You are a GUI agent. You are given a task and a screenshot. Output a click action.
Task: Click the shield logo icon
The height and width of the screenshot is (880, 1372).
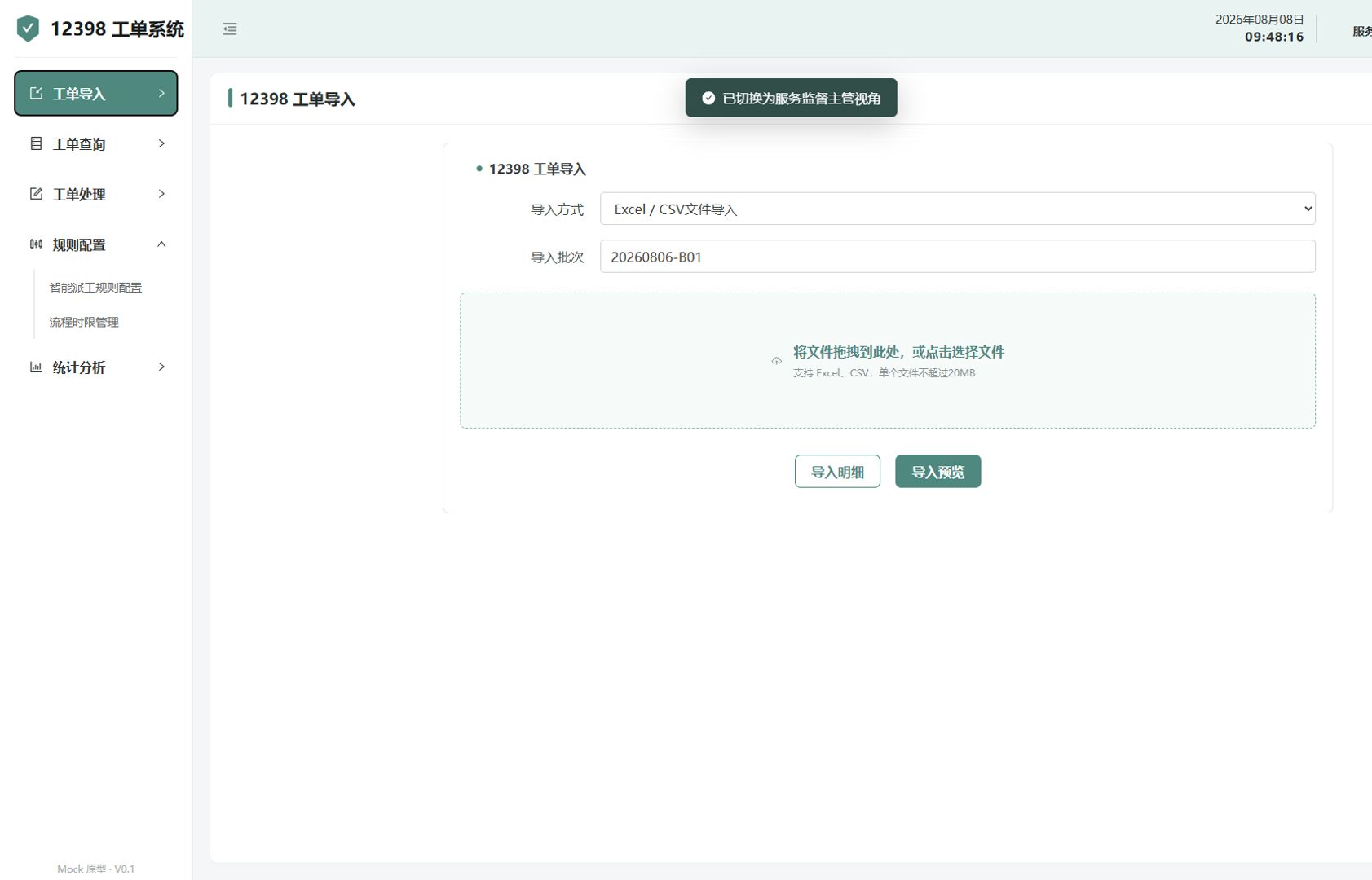(28, 29)
